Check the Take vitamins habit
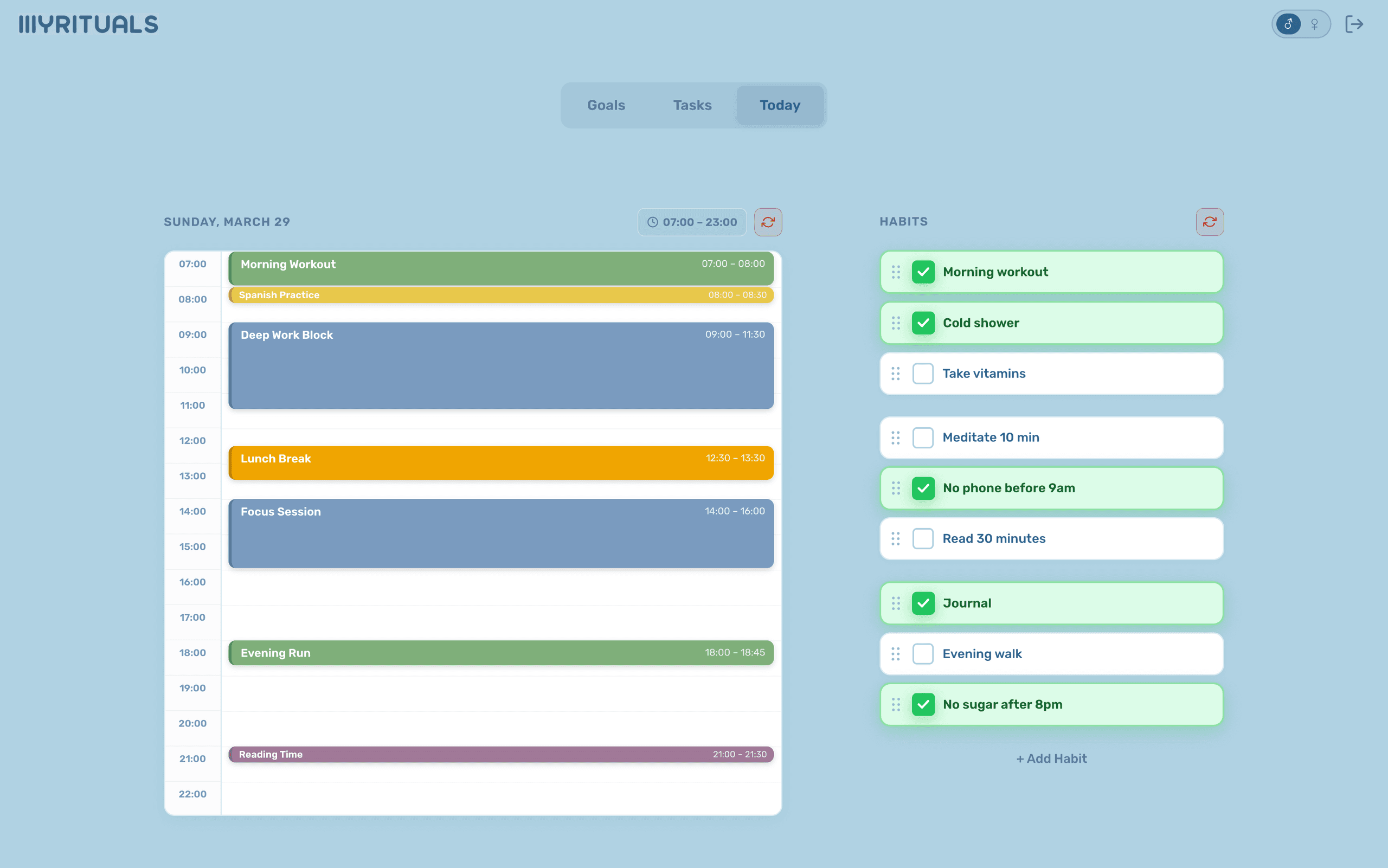 pyautogui.click(x=922, y=373)
